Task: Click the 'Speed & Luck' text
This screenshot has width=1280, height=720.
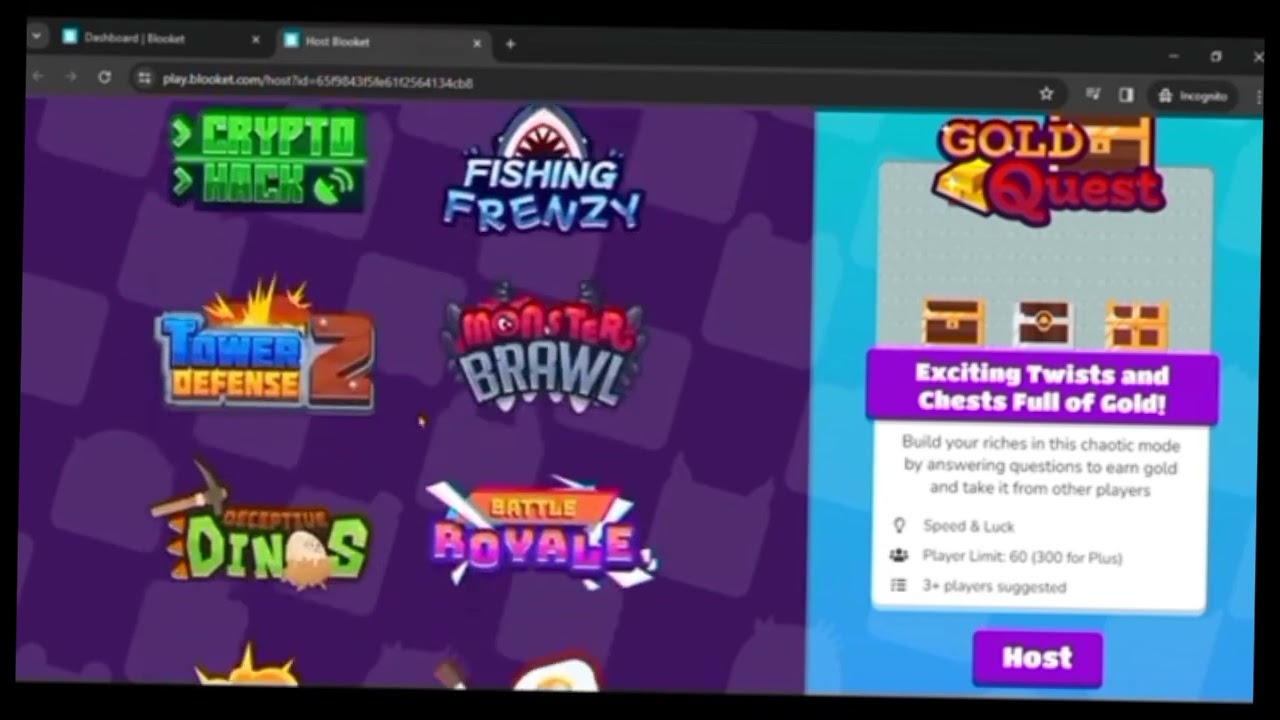Action: (968, 526)
